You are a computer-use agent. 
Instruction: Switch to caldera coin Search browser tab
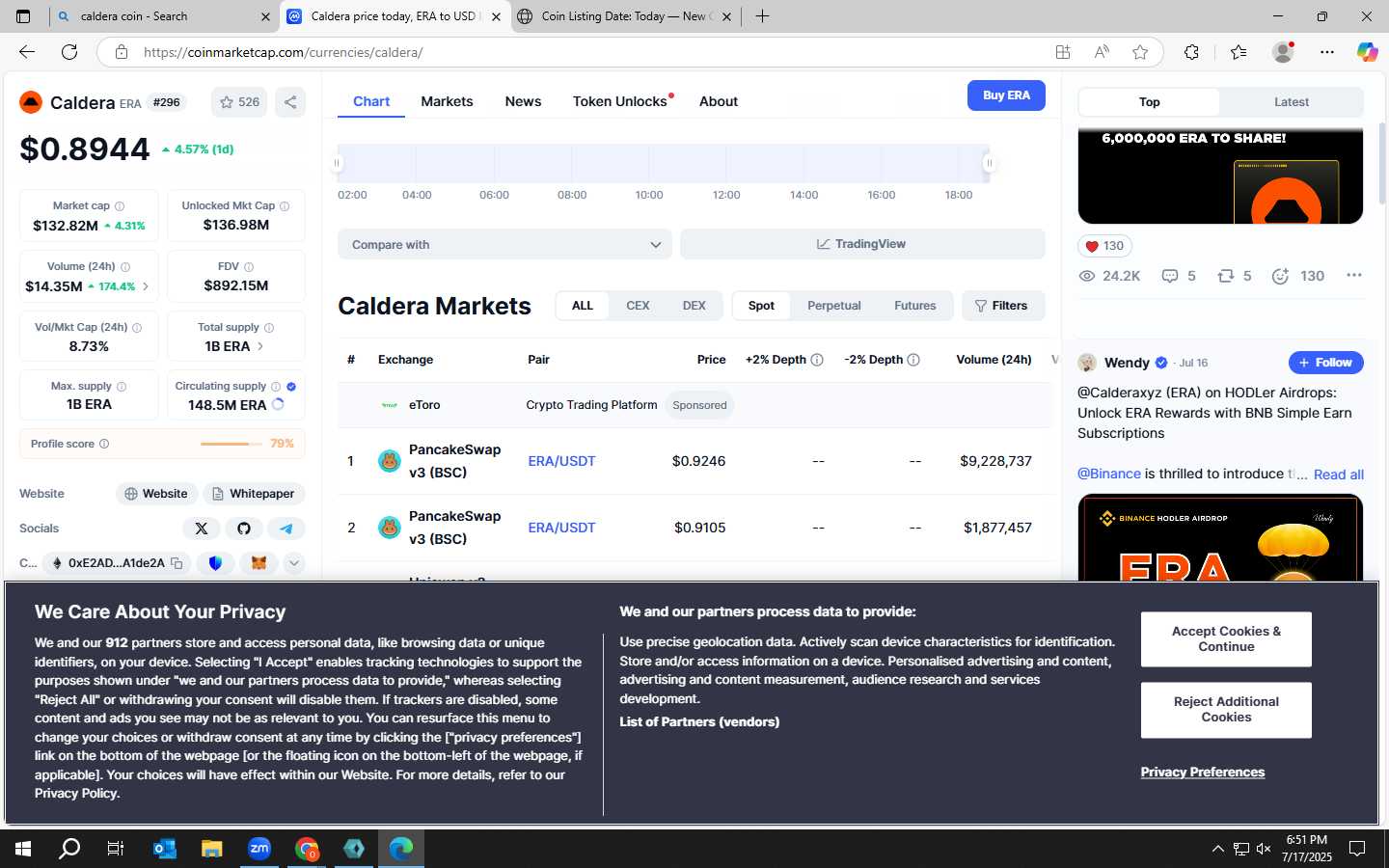(162, 16)
